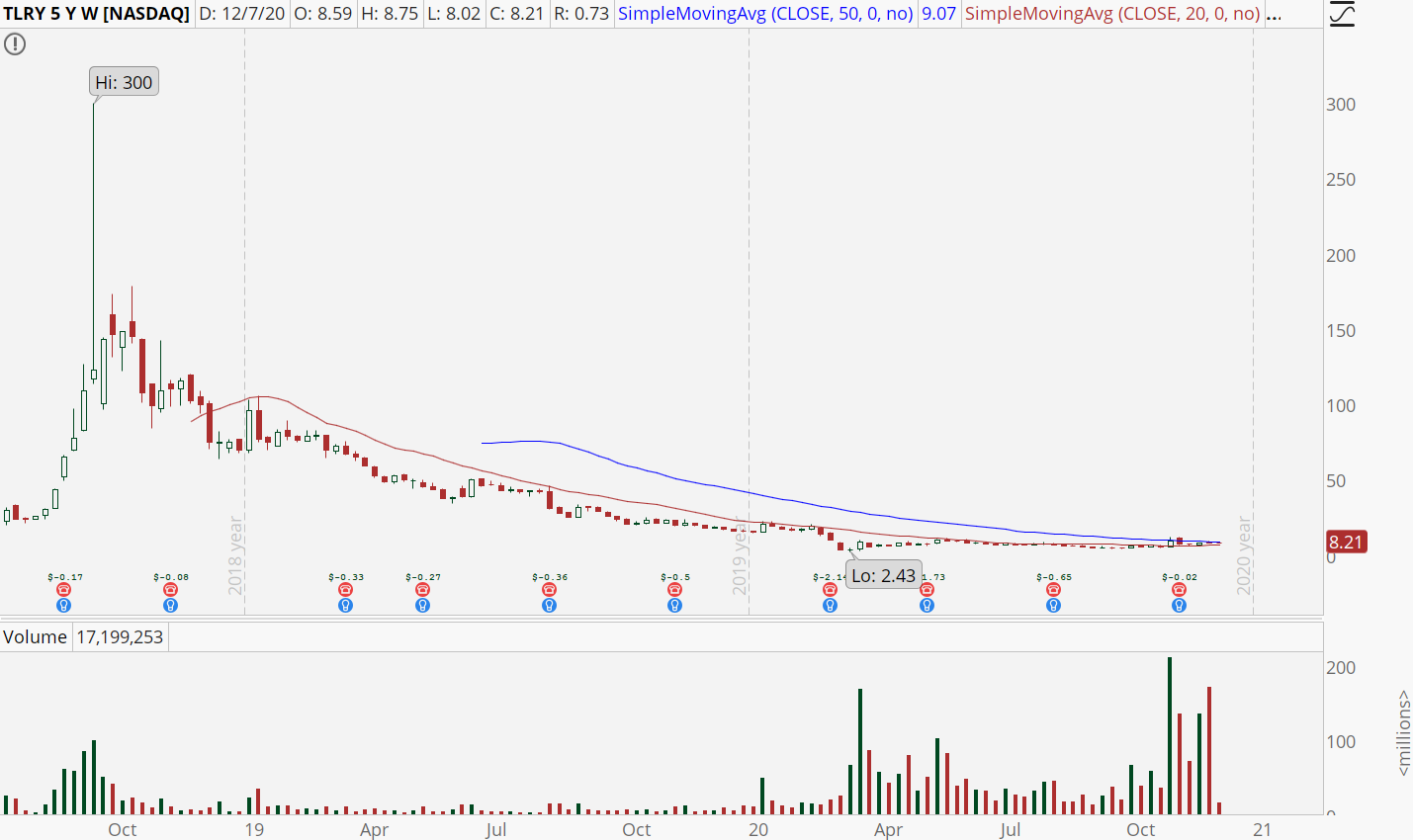
Task: Click the 20 year label on time axis
Action: pyautogui.click(x=758, y=829)
